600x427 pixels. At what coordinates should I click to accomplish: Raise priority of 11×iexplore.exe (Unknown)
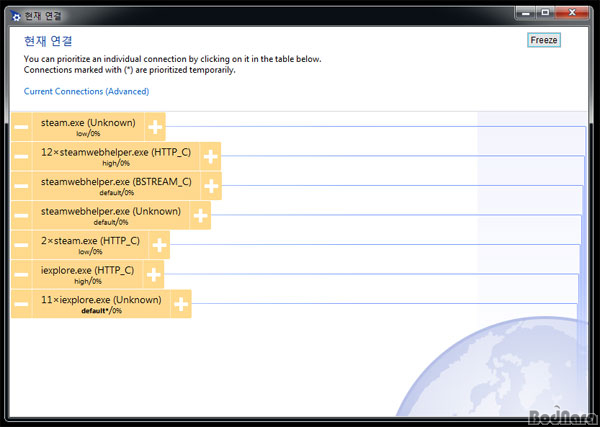point(181,303)
